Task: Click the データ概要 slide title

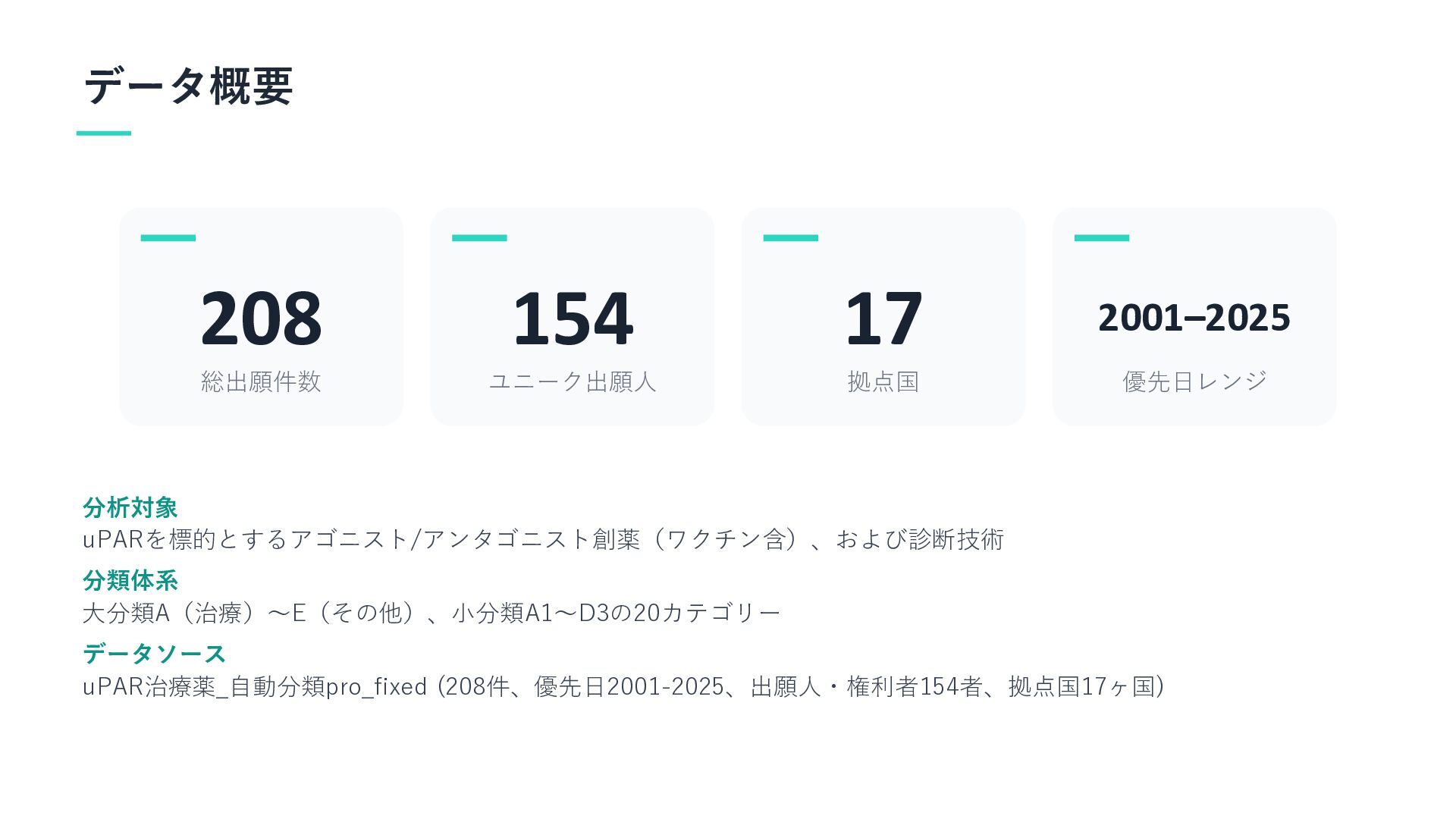Action: [188, 86]
